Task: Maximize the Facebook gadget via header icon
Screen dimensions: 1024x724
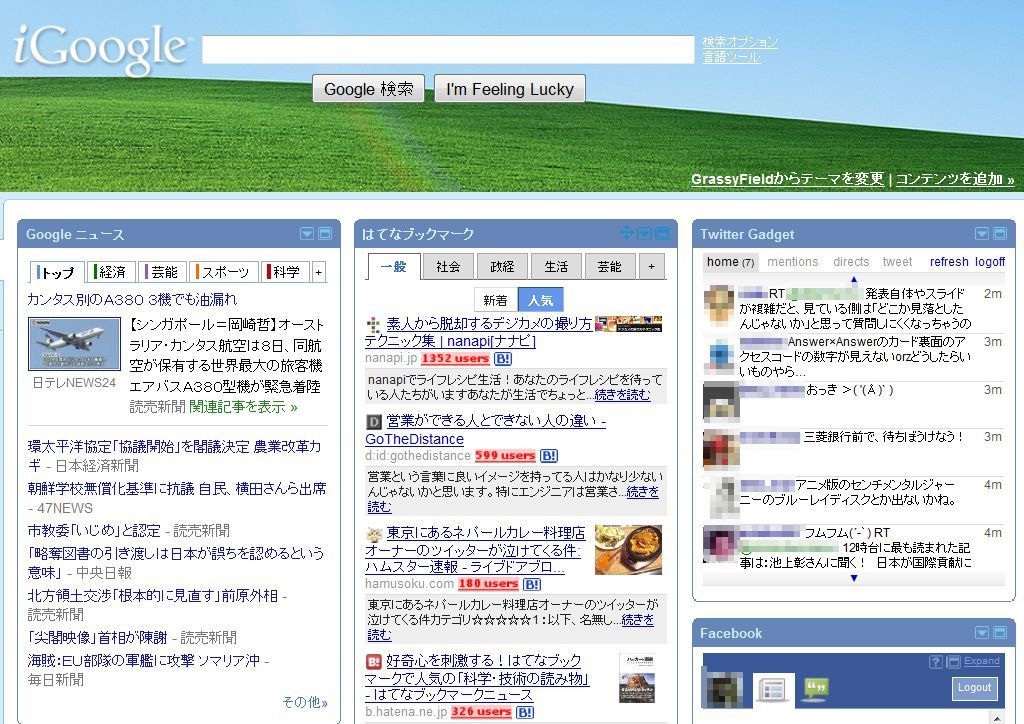Action: pos(1000,633)
